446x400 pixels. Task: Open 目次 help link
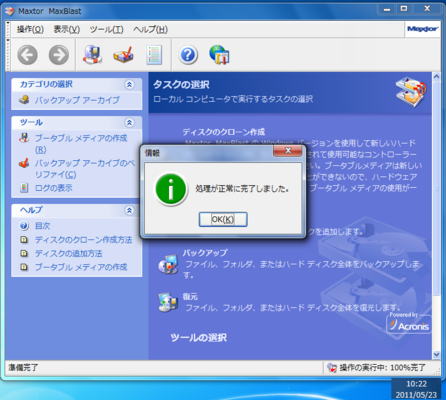42,226
